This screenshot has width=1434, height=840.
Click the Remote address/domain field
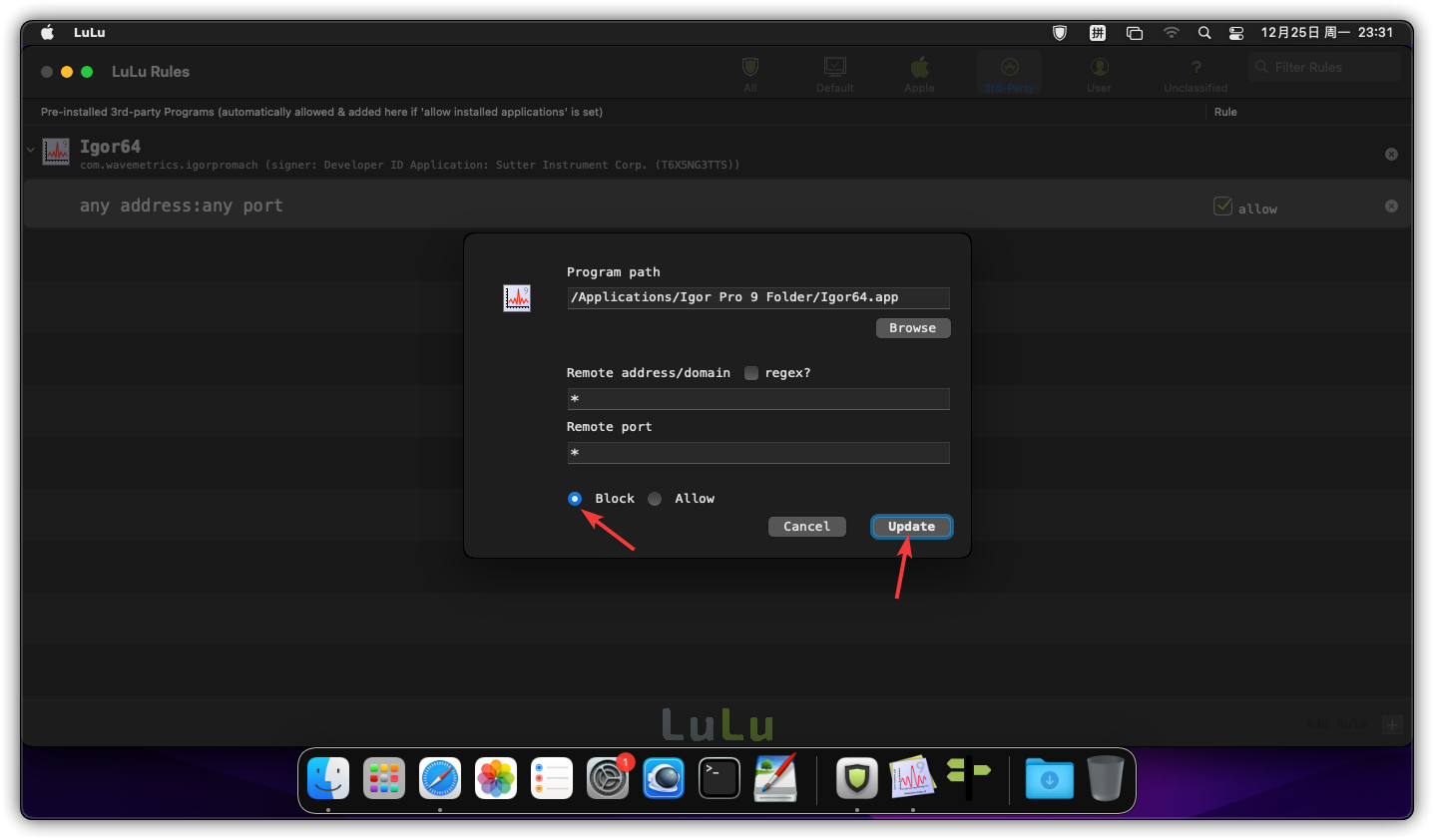757,399
